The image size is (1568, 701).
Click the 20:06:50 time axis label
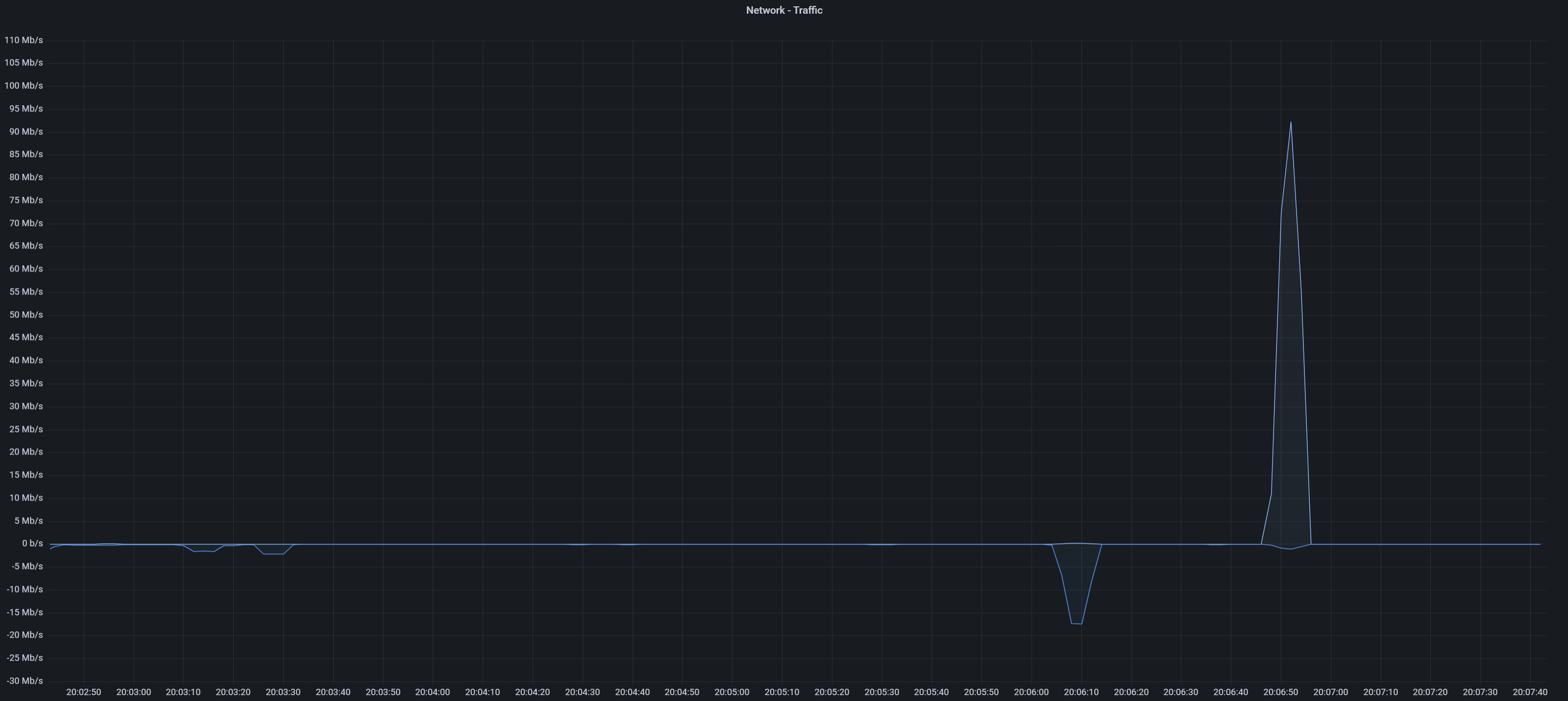click(1281, 693)
